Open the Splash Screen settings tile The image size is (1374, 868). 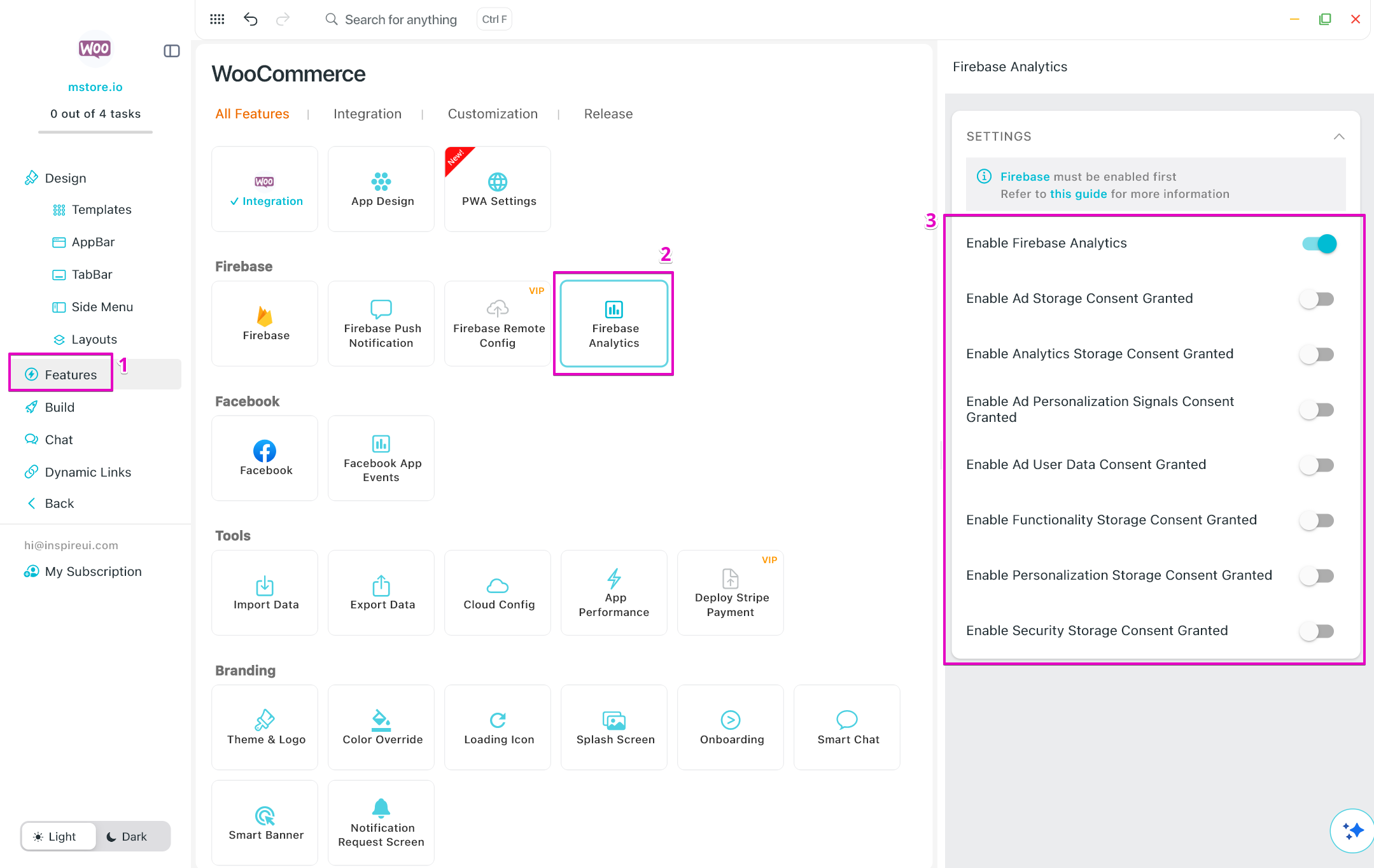pyautogui.click(x=614, y=727)
